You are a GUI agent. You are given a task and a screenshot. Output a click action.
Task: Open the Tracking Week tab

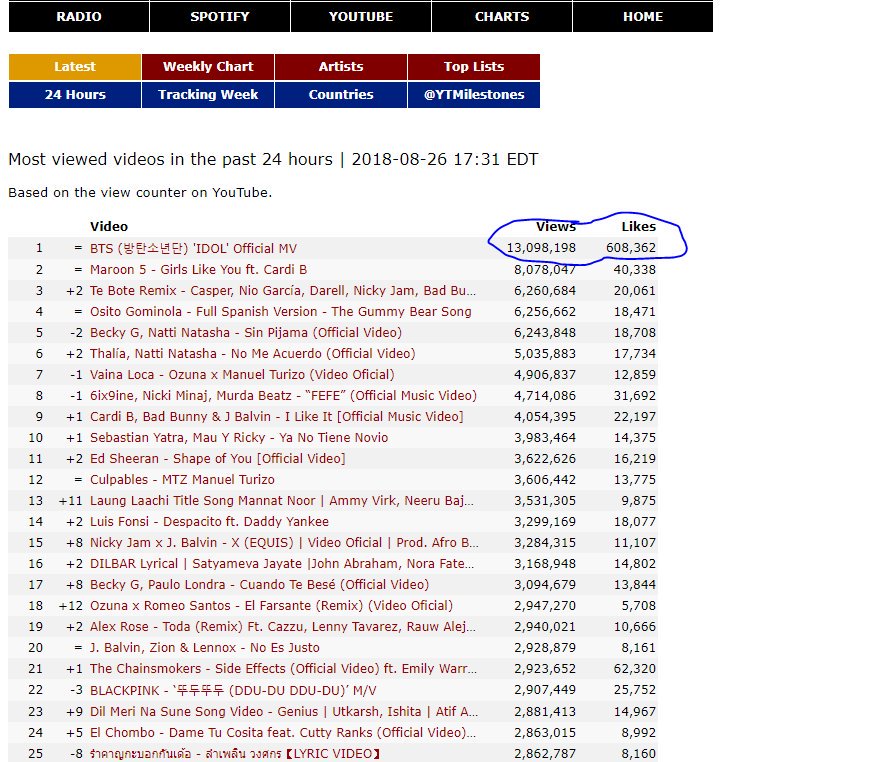pos(208,95)
